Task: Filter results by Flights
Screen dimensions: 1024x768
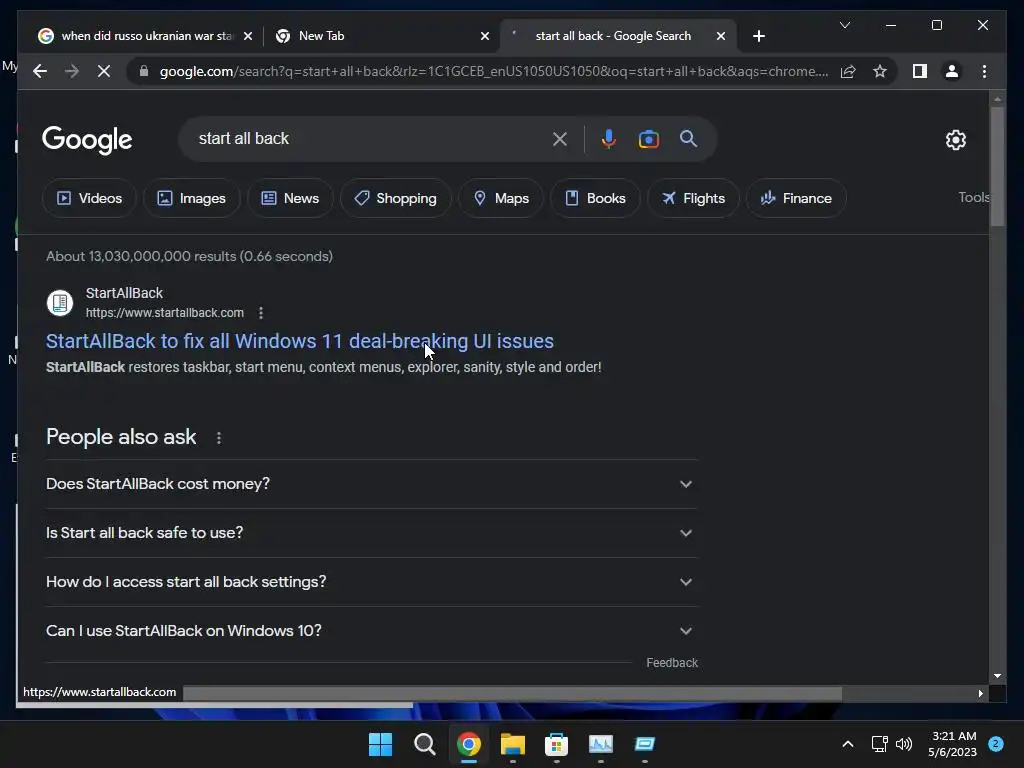Action: pyautogui.click(x=693, y=198)
